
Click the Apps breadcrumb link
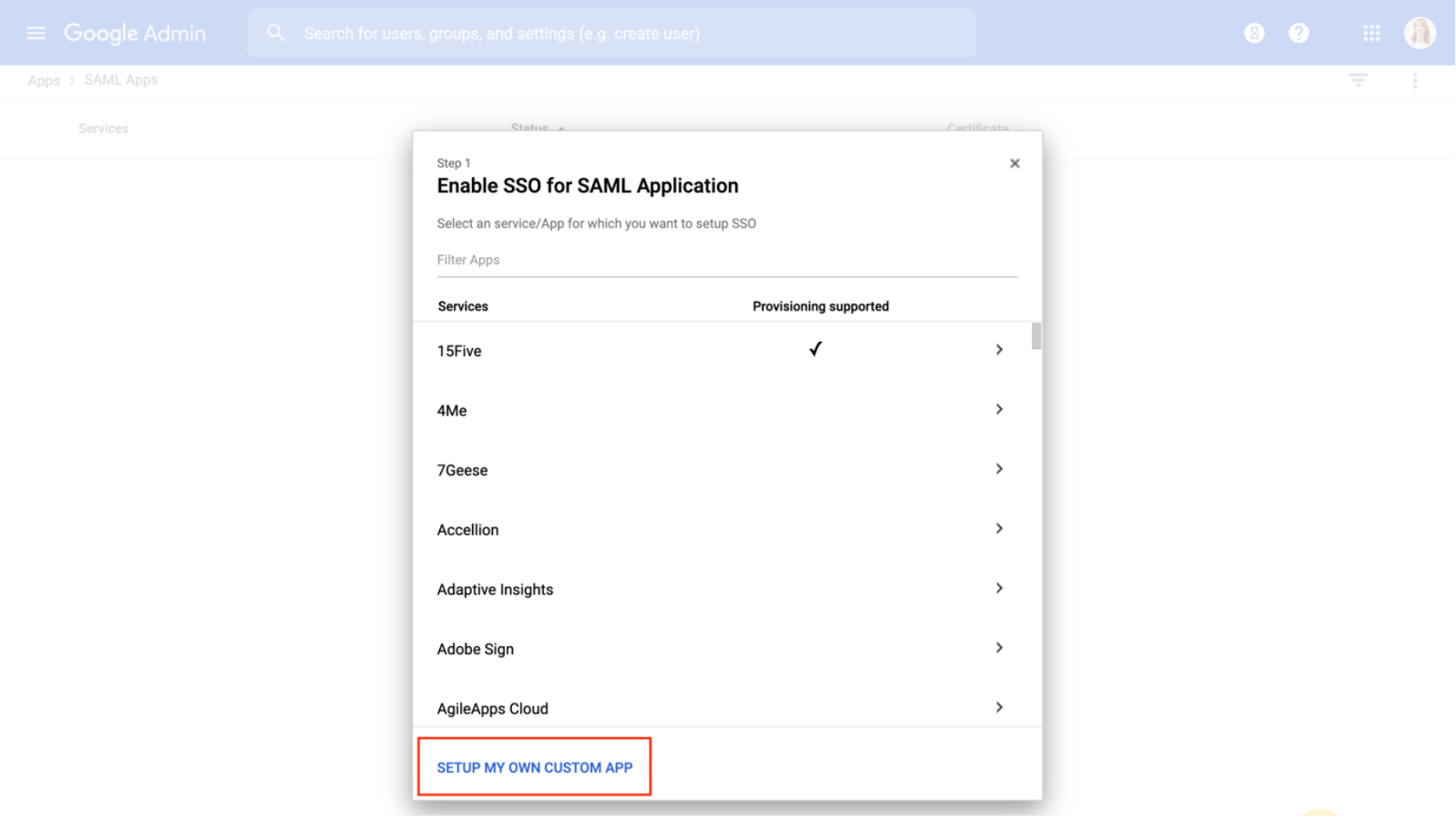coord(44,81)
